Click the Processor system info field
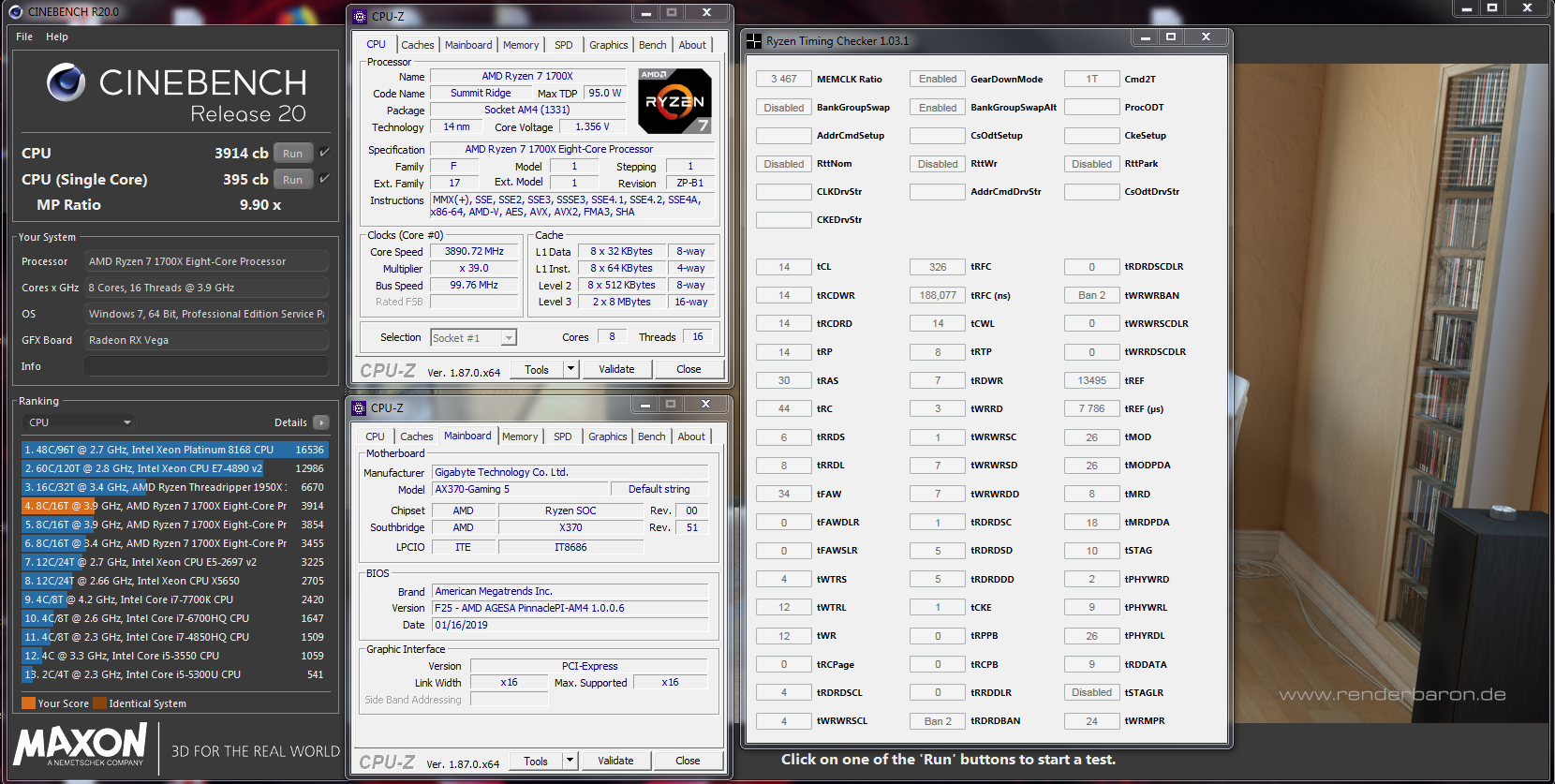 207,261
